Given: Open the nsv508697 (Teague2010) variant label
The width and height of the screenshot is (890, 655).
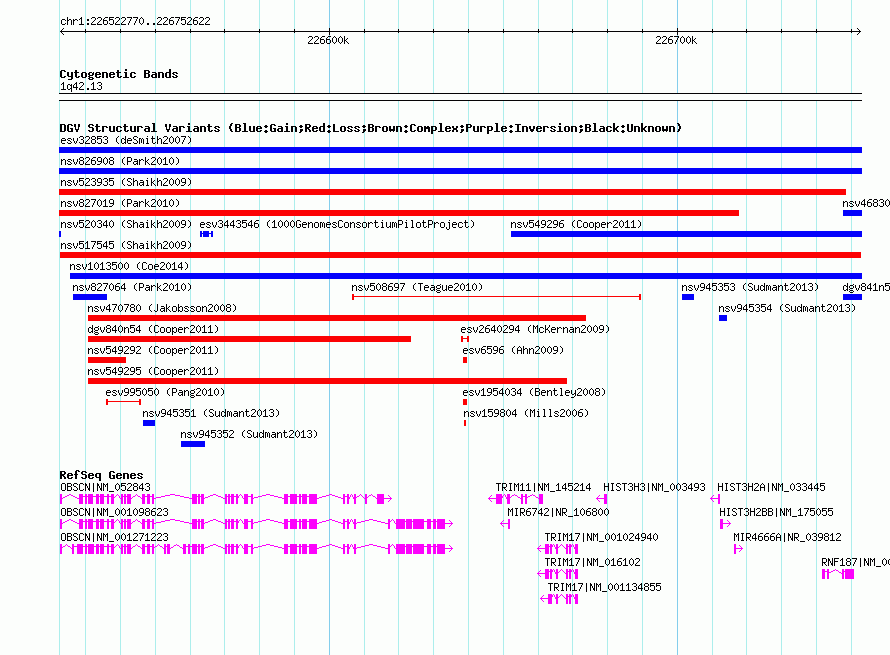Looking at the screenshot, I should click(x=417, y=287).
